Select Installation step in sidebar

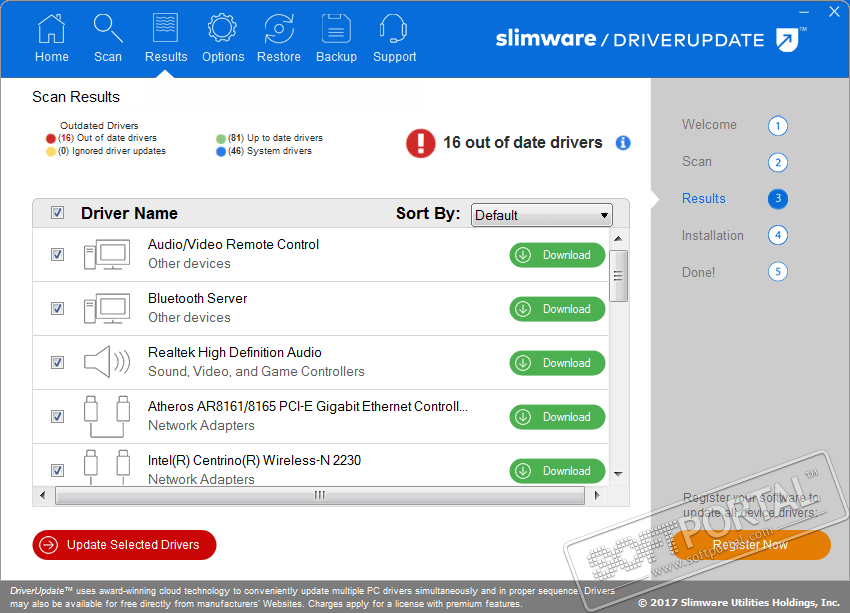(712, 235)
